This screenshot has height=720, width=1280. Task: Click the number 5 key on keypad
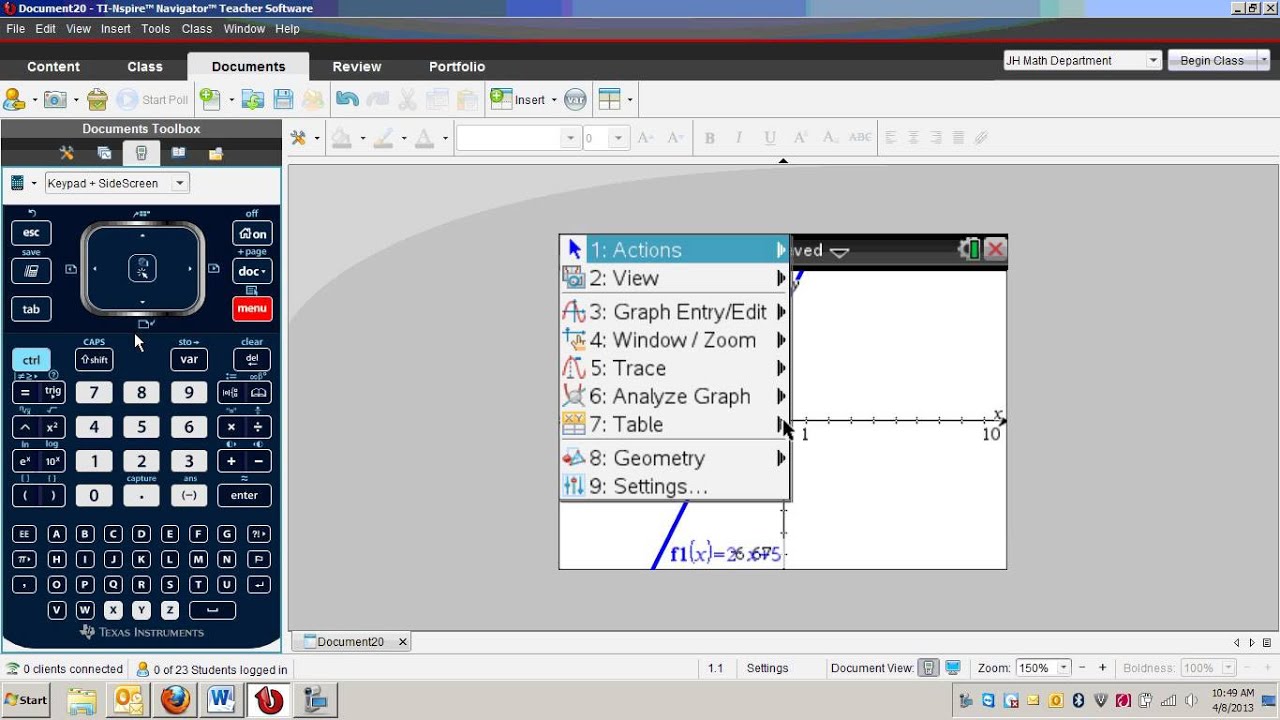point(141,427)
